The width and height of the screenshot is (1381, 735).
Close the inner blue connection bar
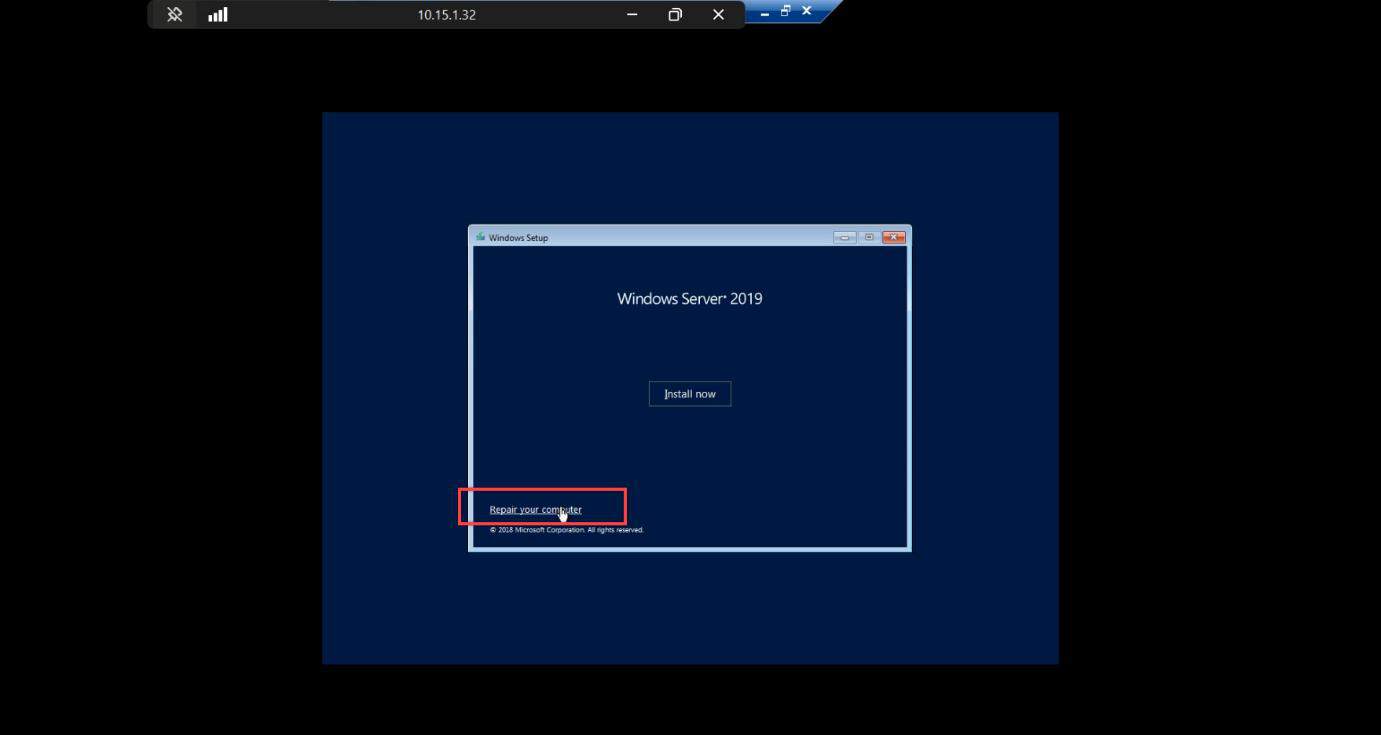coord(806,11)
